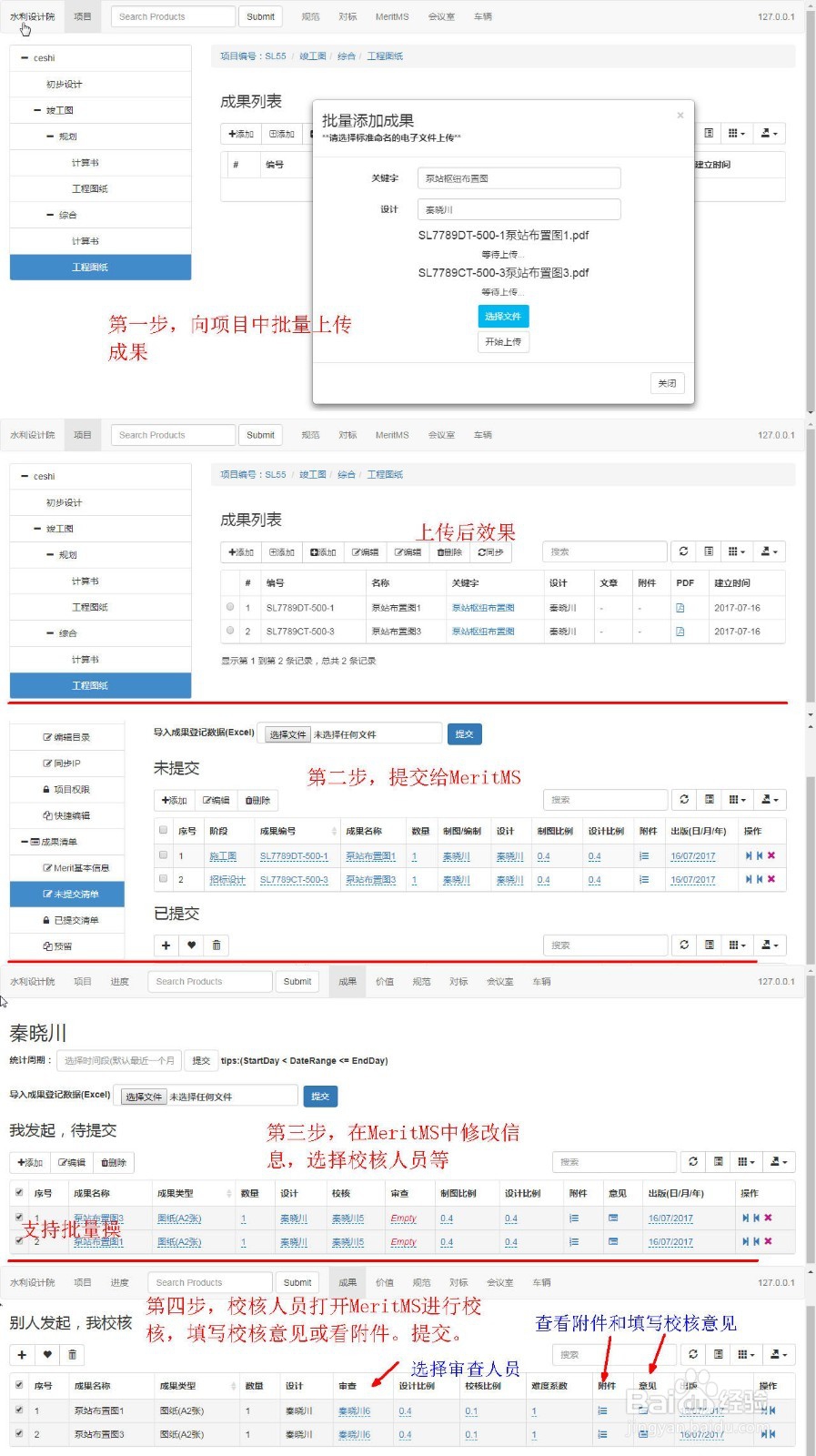
Task: Collapse the 成果清单 sidebar group
Action: pyautogui.click(x=25, y=842)
